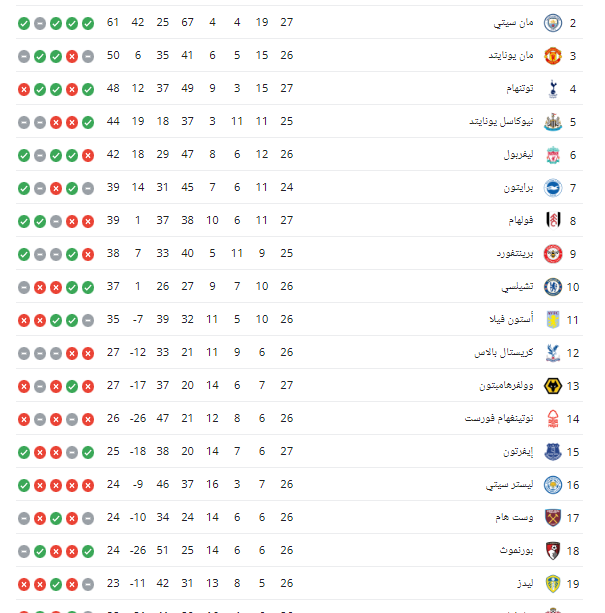Click the ليستر سيتي team link
The height and width of the screenshot is (613, 605).
(x=507, y=484)
